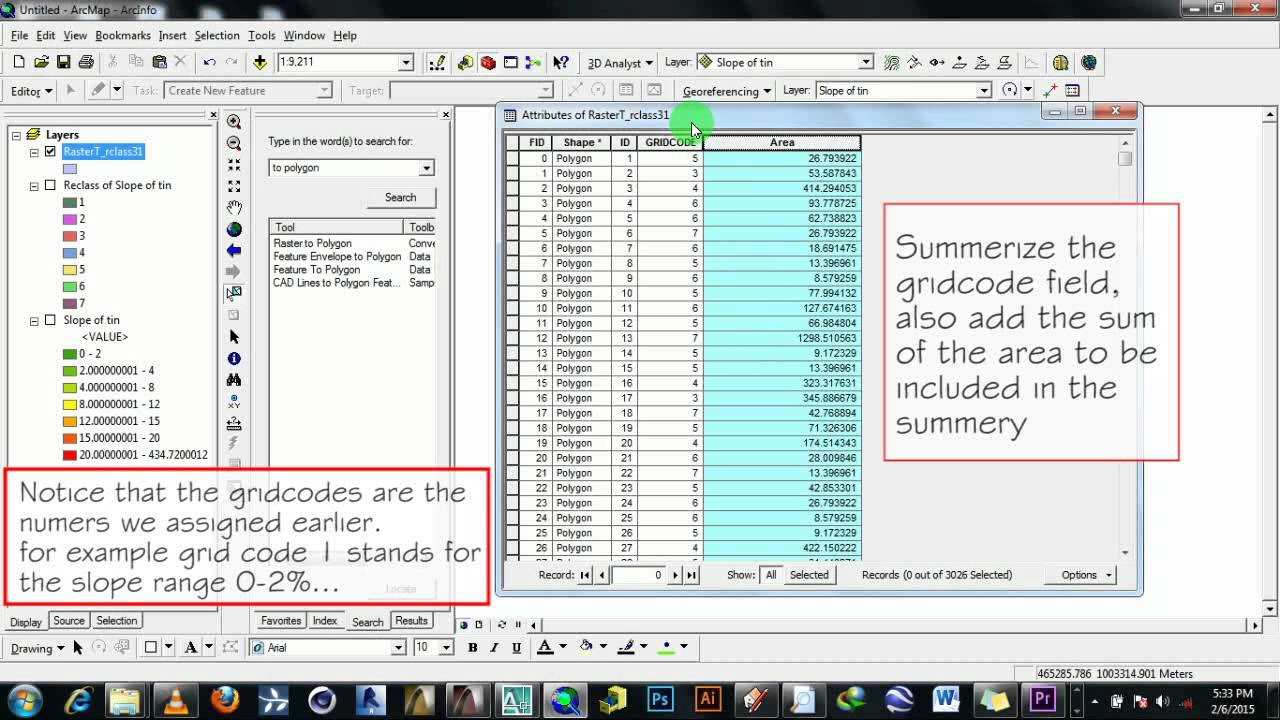Choose the Select Elements arrow tool
Viewport: 1280px width, 720px height.
[x=234, y=337]
